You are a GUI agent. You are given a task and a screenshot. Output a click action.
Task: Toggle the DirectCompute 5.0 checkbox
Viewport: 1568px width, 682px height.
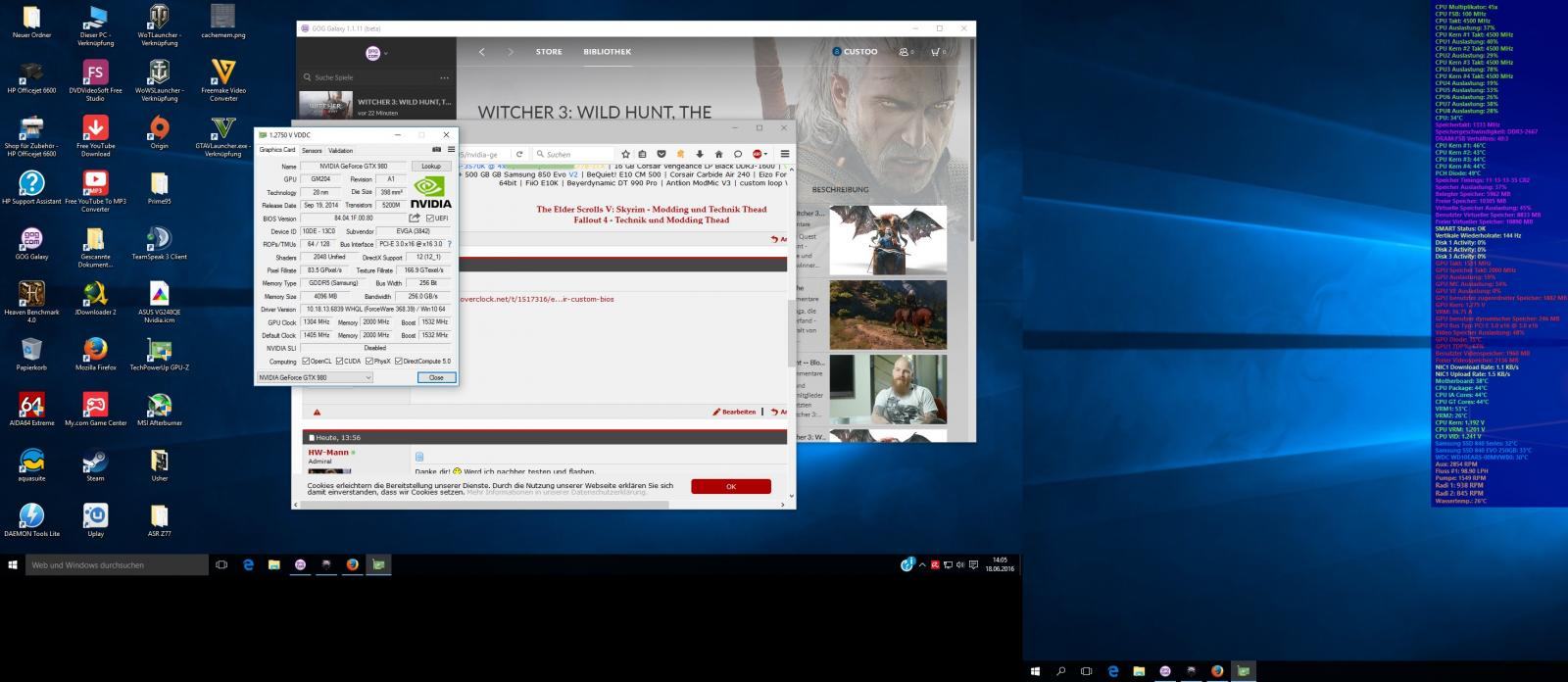click(x=398, y=362)
